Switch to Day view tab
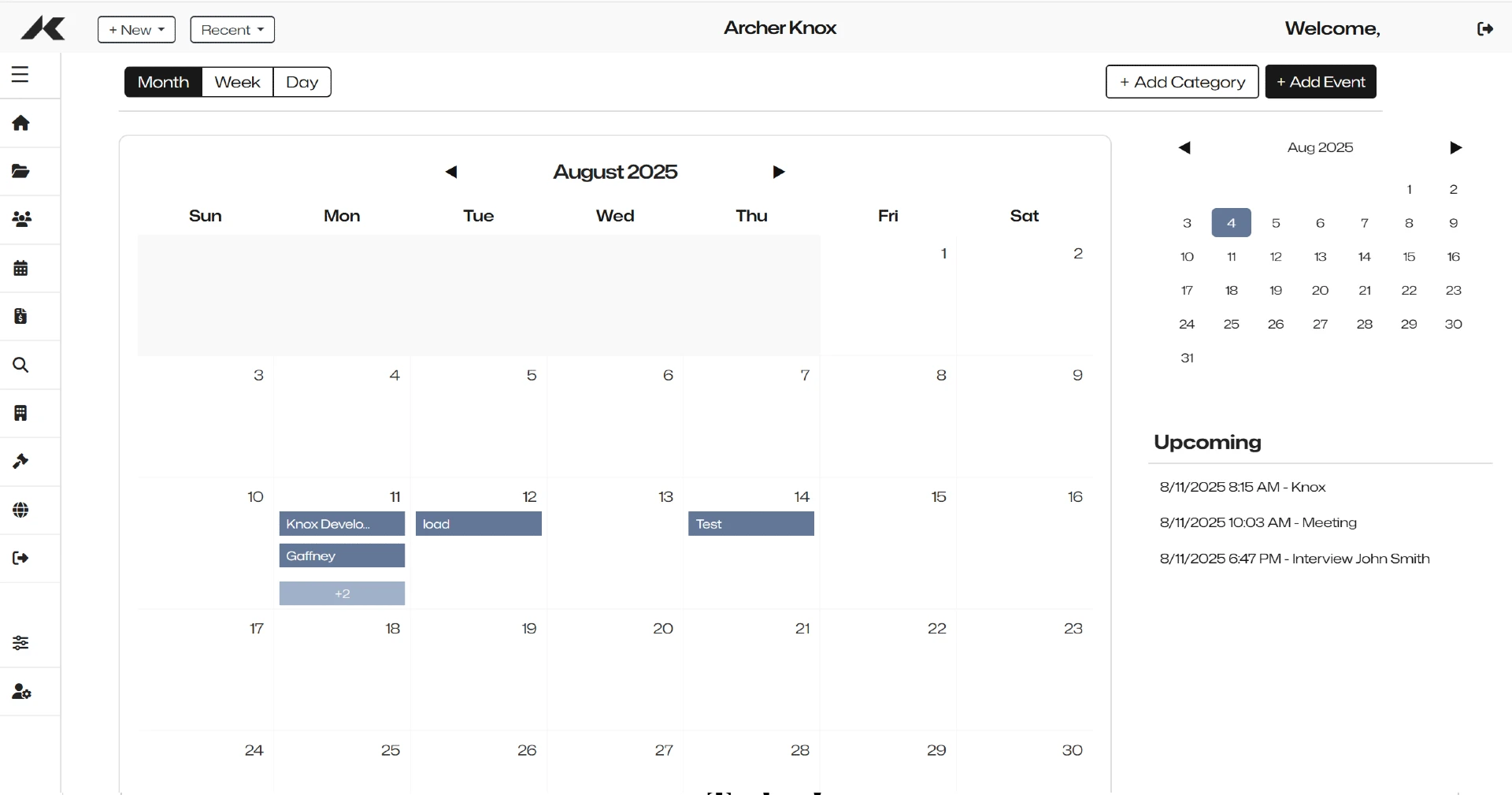Screen dimensions: 1512x795 click(302, 82)
